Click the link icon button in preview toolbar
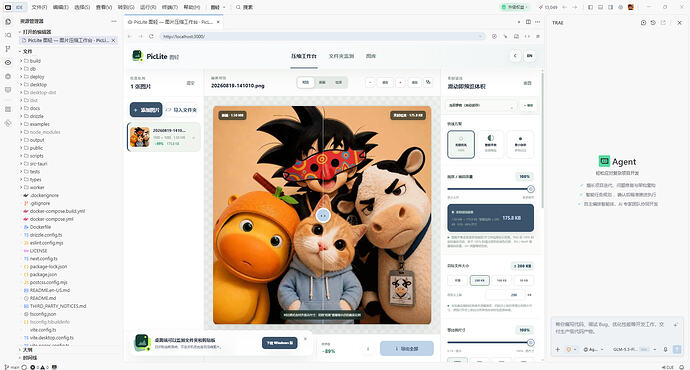690x370 pixels. [428, 82]
